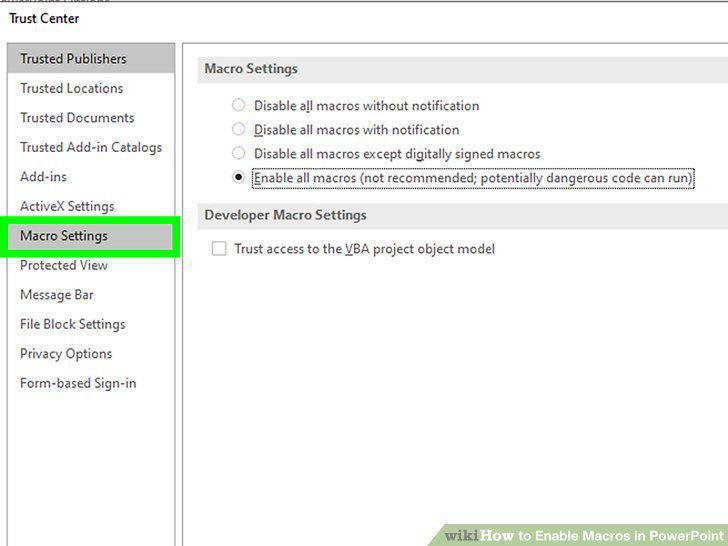
Task: Open Protected View settings
Action: click(x=91, y=265)
